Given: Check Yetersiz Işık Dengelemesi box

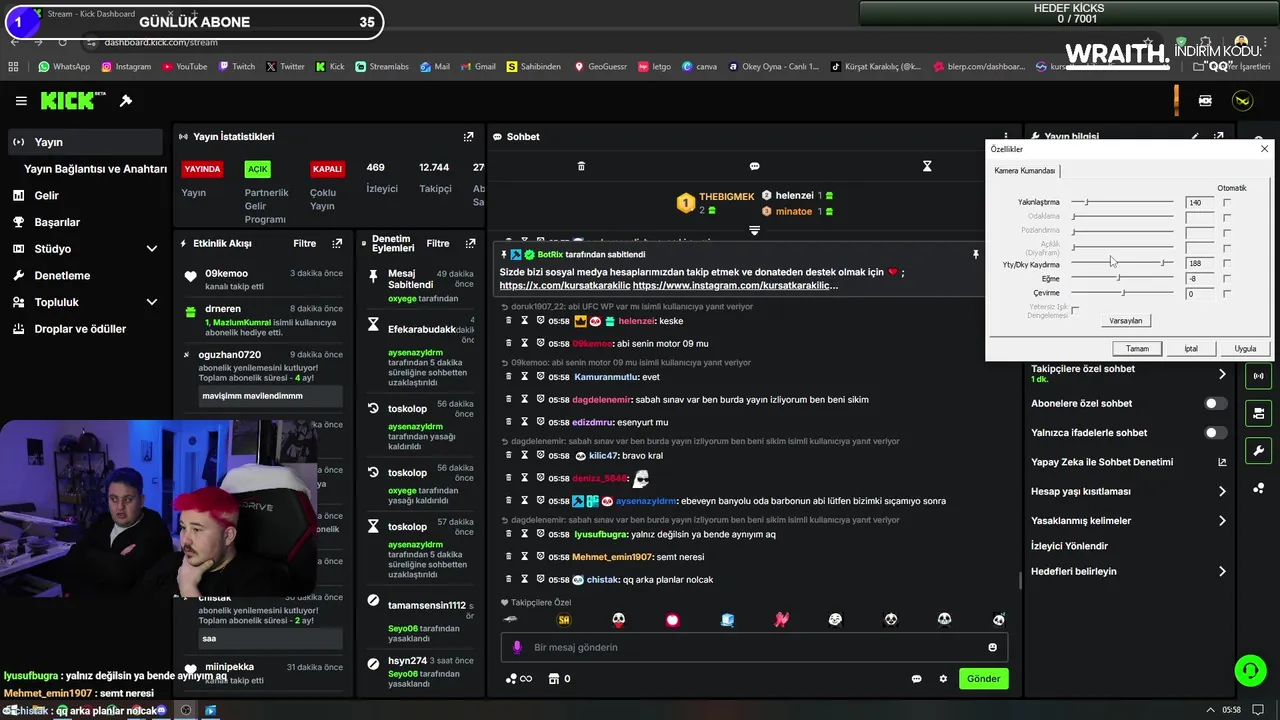Looking at the screenshot, I should tap(1075, 310).
